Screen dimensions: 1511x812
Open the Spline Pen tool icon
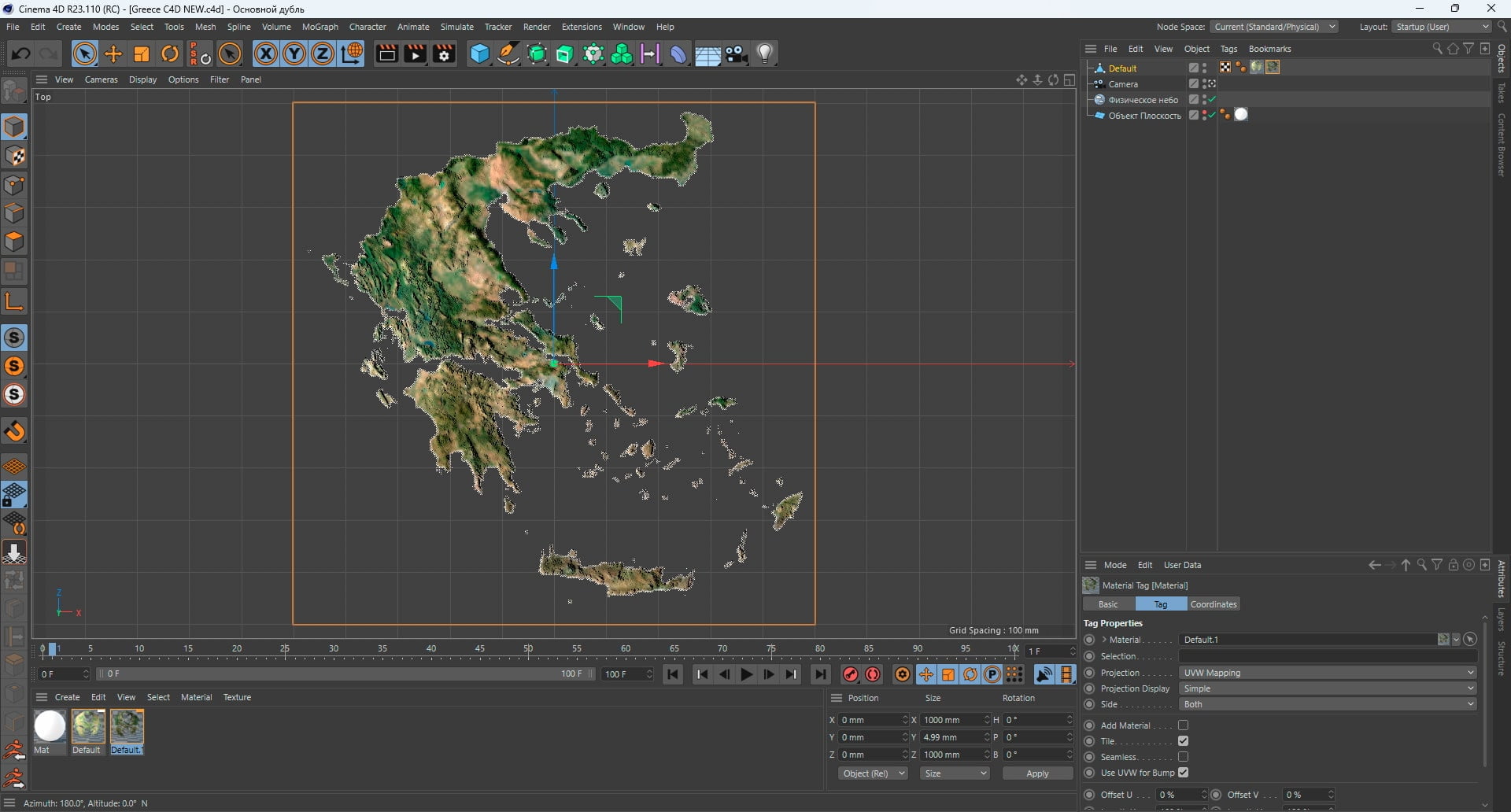(508, 54)
